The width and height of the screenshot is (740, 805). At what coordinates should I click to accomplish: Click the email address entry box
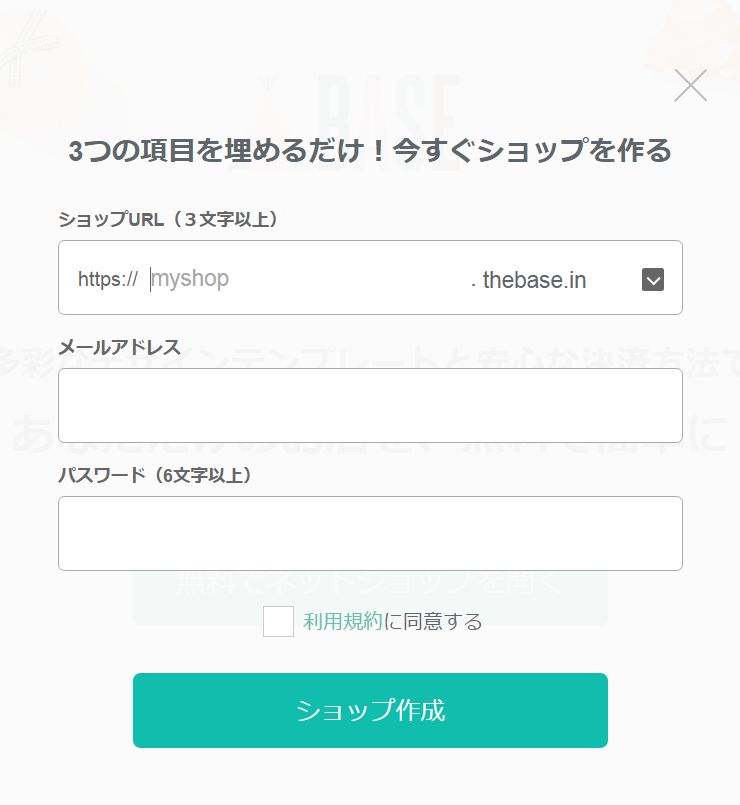click(x=370, y=405)
